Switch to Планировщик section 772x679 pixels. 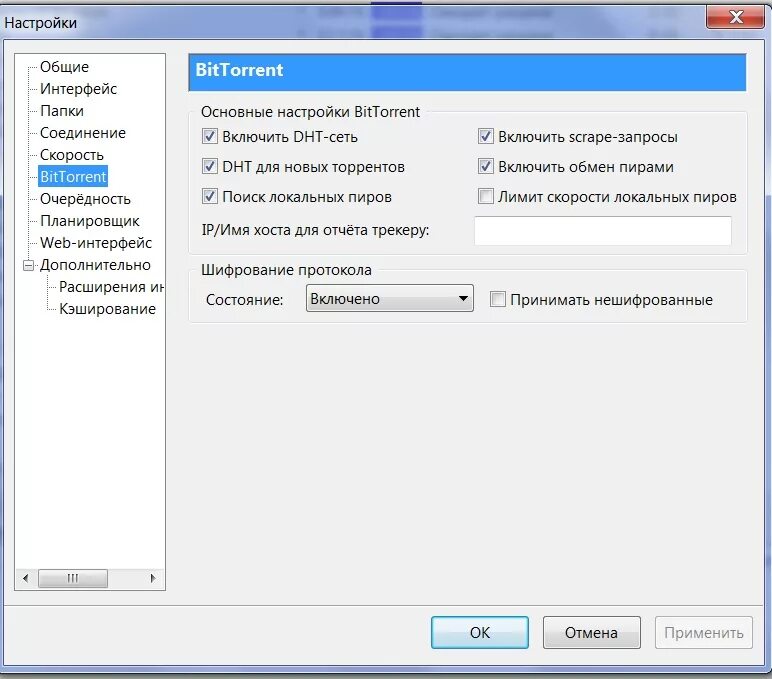[x=90, y=221]
